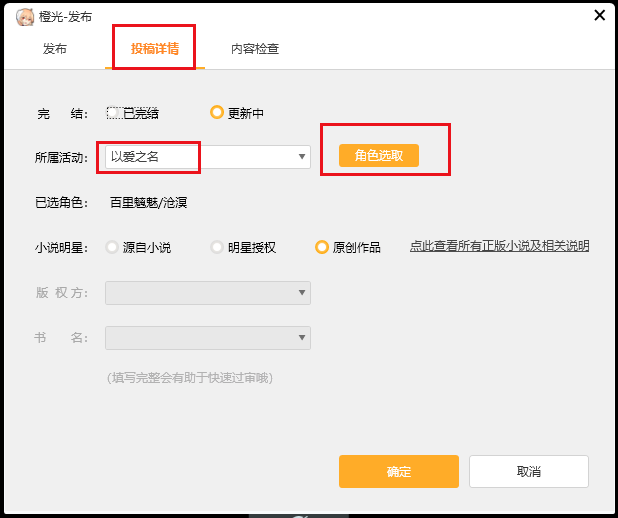Open the 内容检查 tab
Viewport: 618px width, 518px height.
click(255, 49)
